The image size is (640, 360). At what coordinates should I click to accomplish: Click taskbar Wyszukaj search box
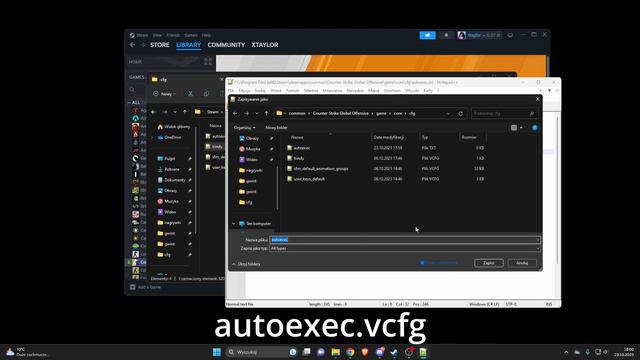[261, 352]
